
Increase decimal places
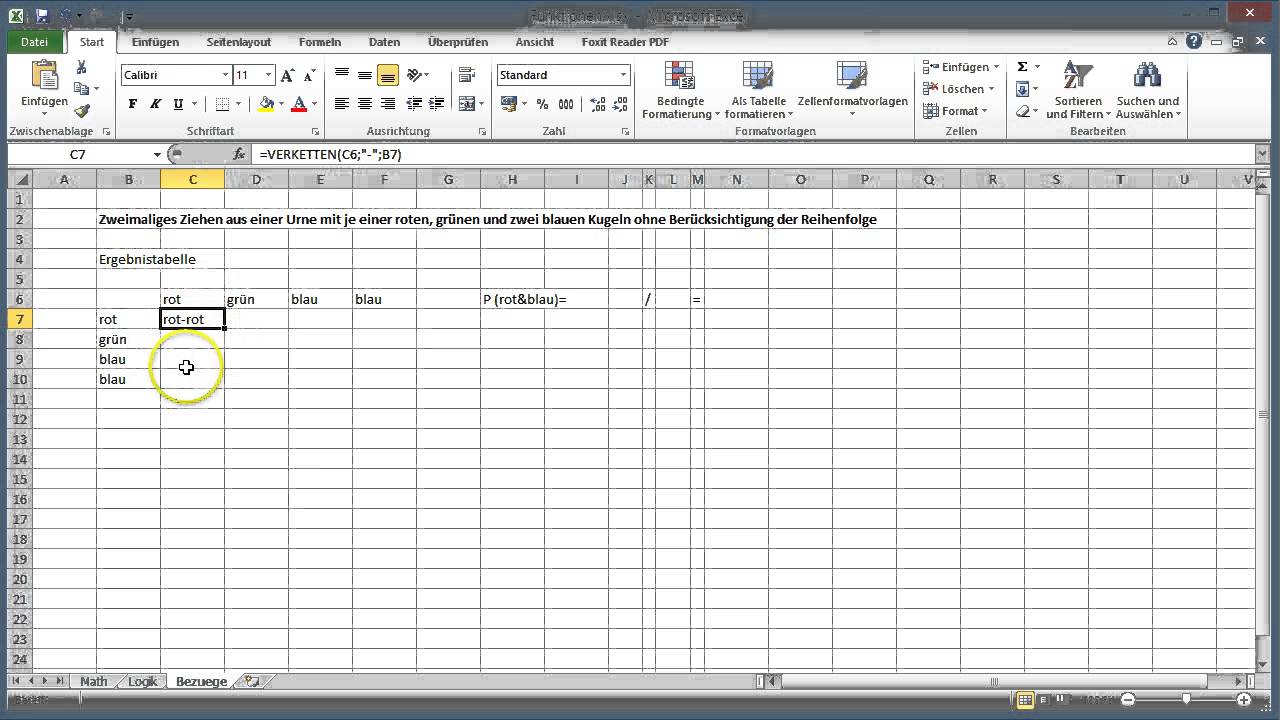[x=598, y=104]
